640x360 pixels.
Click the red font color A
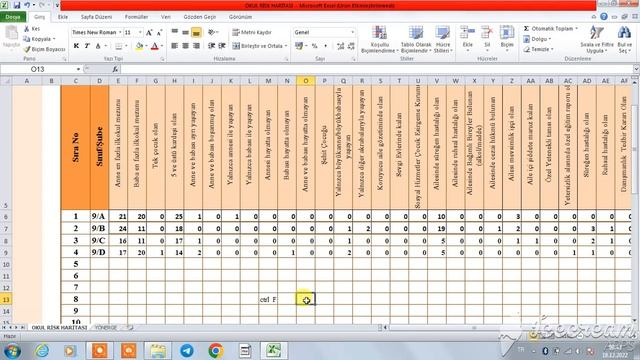pyautogui.click(x=155, y=46)
